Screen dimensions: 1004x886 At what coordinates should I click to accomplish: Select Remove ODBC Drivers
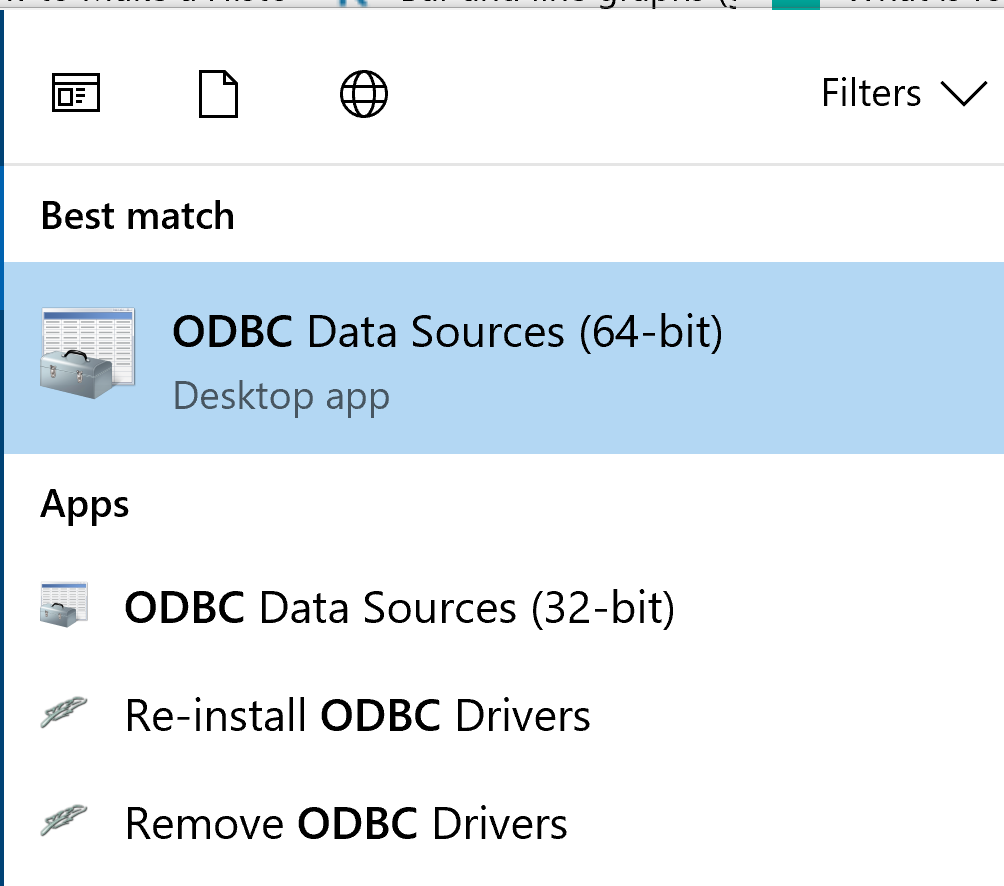[344, 821]
